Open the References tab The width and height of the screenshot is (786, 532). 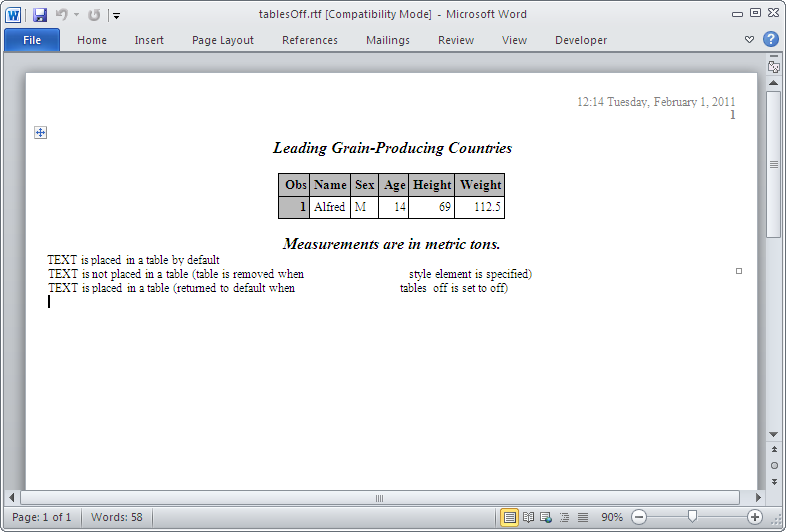point(310,40)
